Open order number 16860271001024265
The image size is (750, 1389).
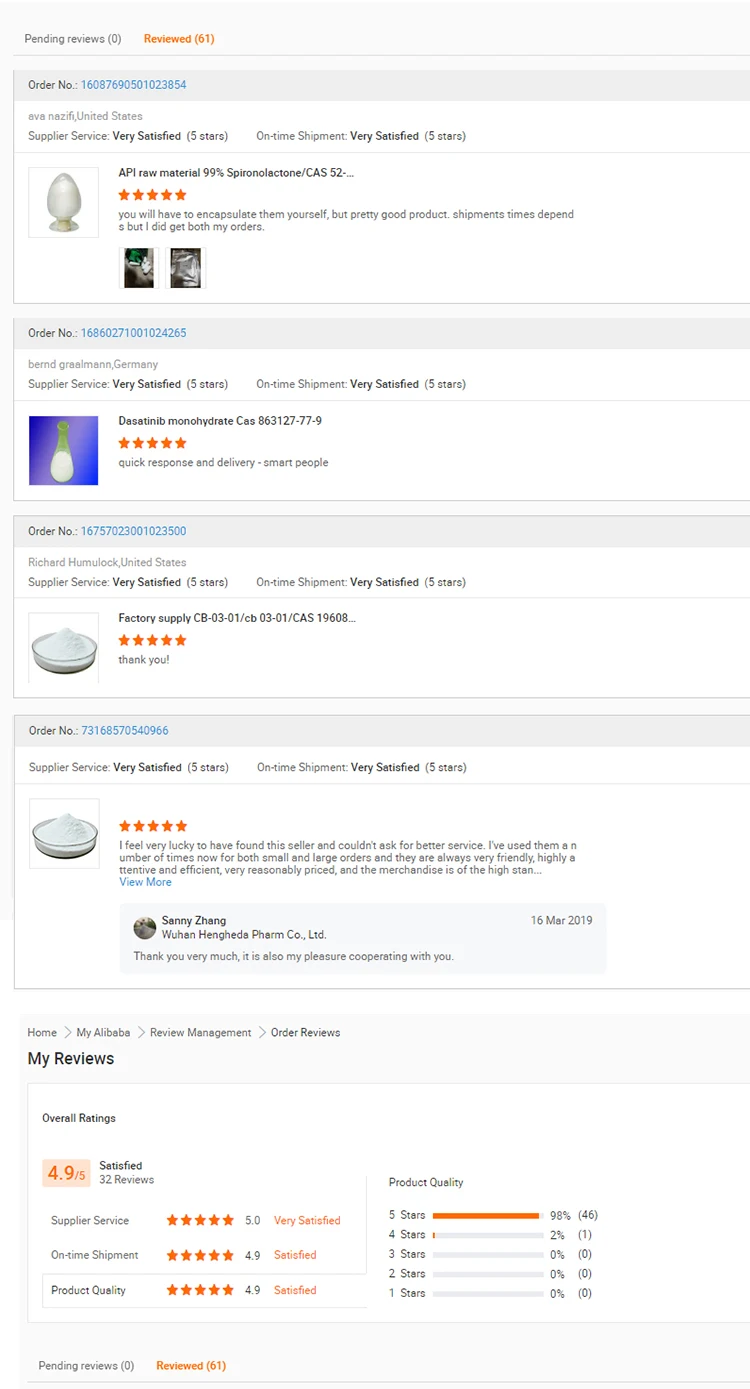point(133,333)
